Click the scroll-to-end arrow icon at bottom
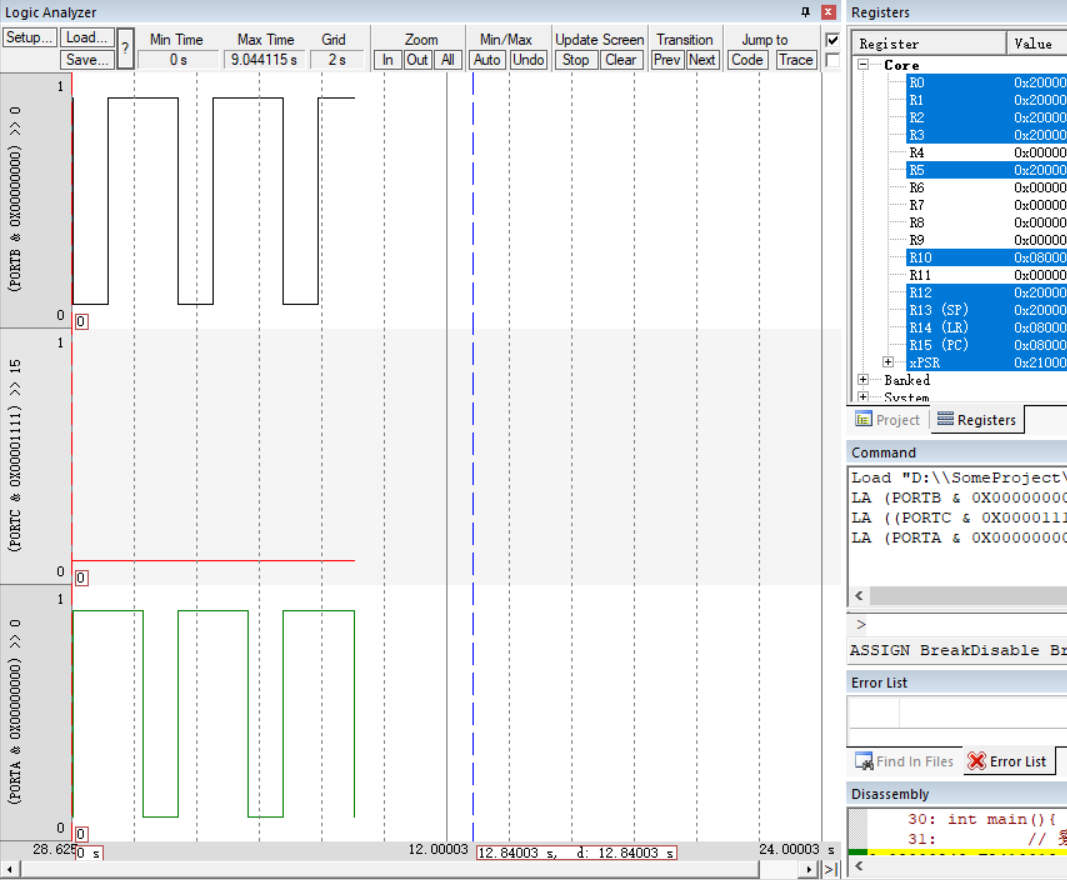This screenshot has width=1067, height=880. (832, 870)
